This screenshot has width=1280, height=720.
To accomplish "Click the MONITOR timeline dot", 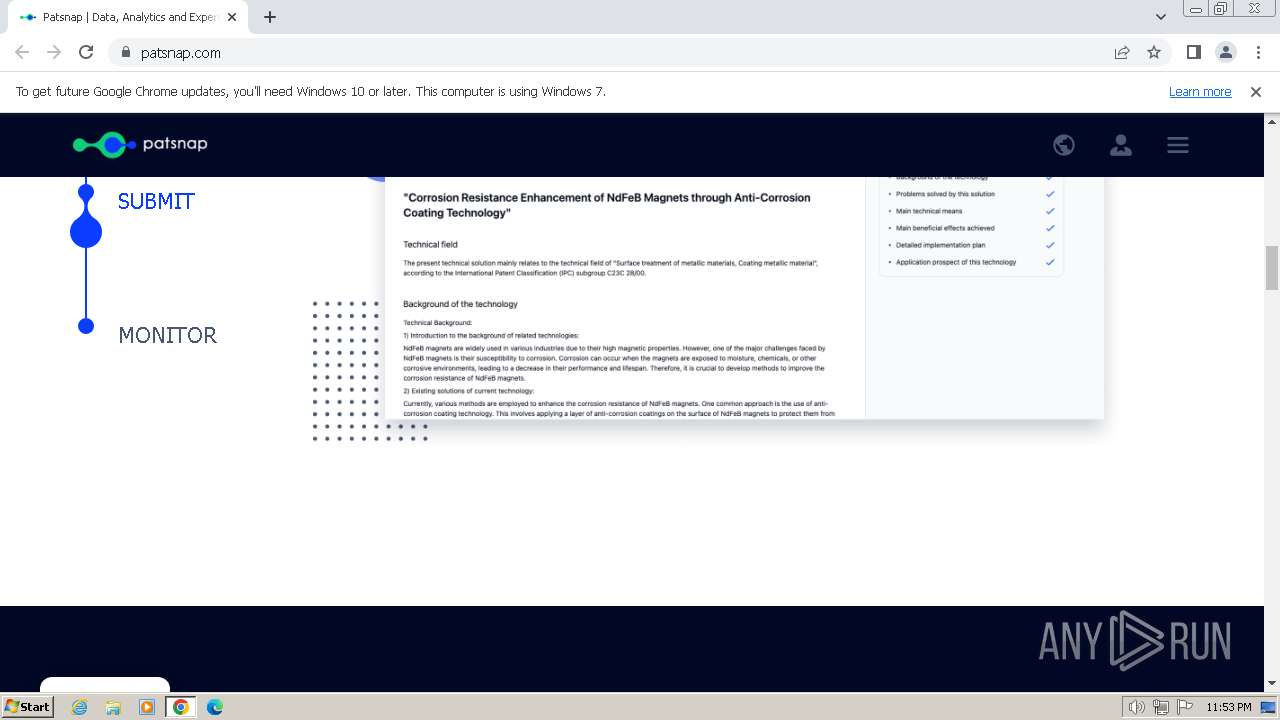I will coord(86,326).
